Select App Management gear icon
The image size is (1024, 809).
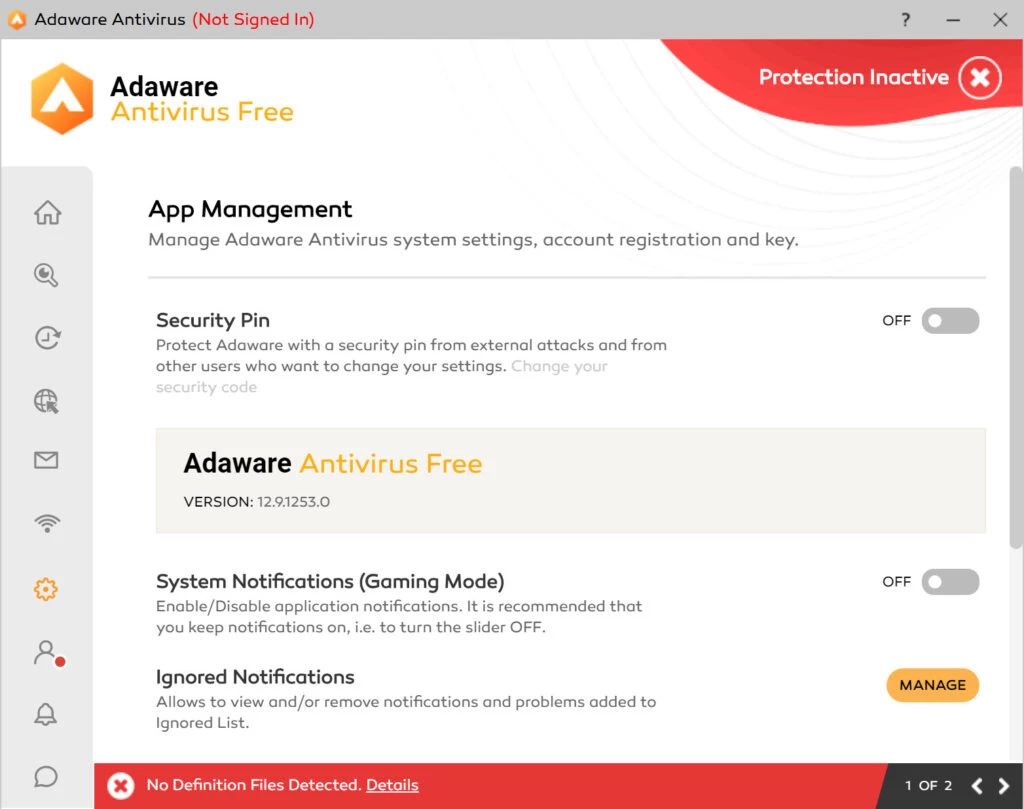click(46, 590)
